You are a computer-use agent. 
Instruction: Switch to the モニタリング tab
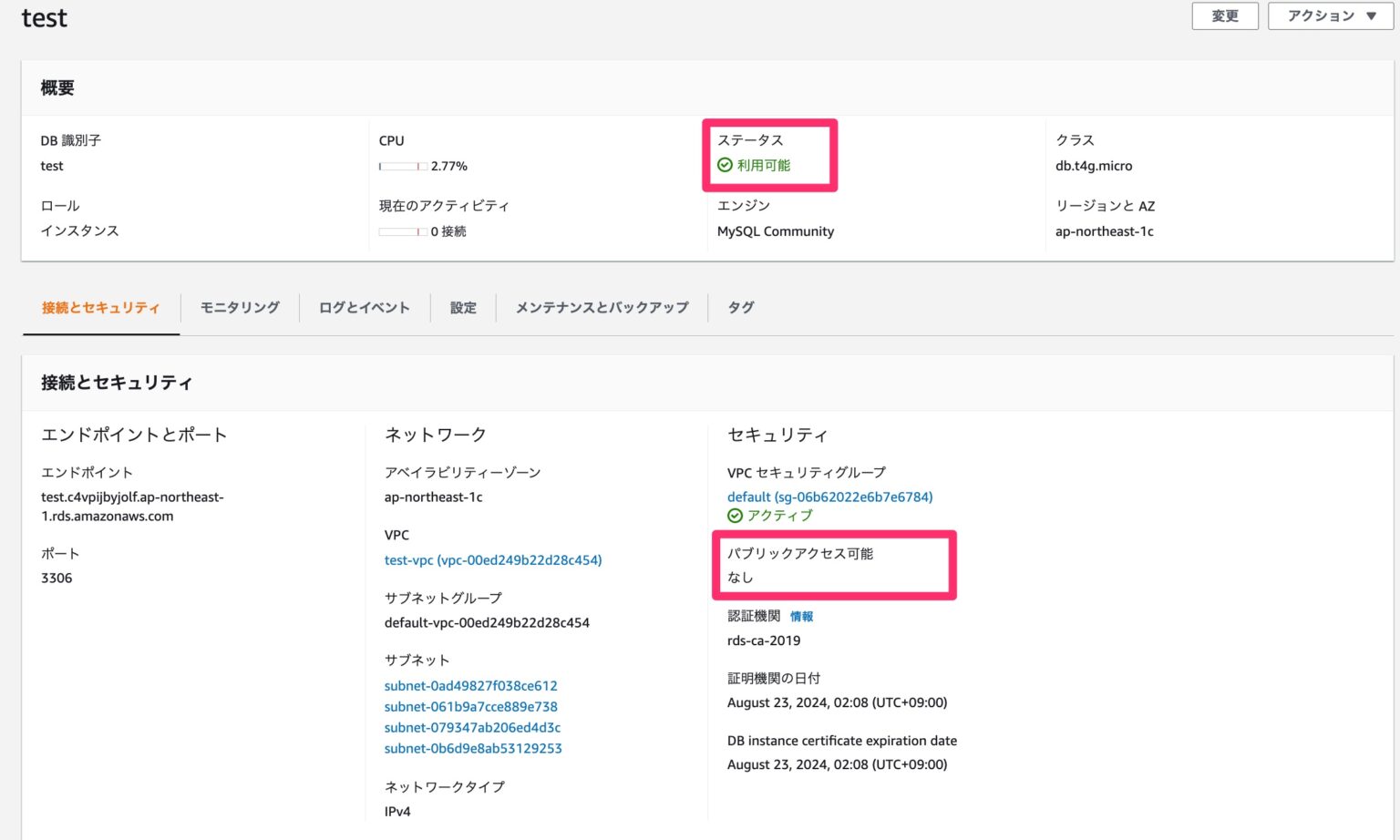pos(240,308)
